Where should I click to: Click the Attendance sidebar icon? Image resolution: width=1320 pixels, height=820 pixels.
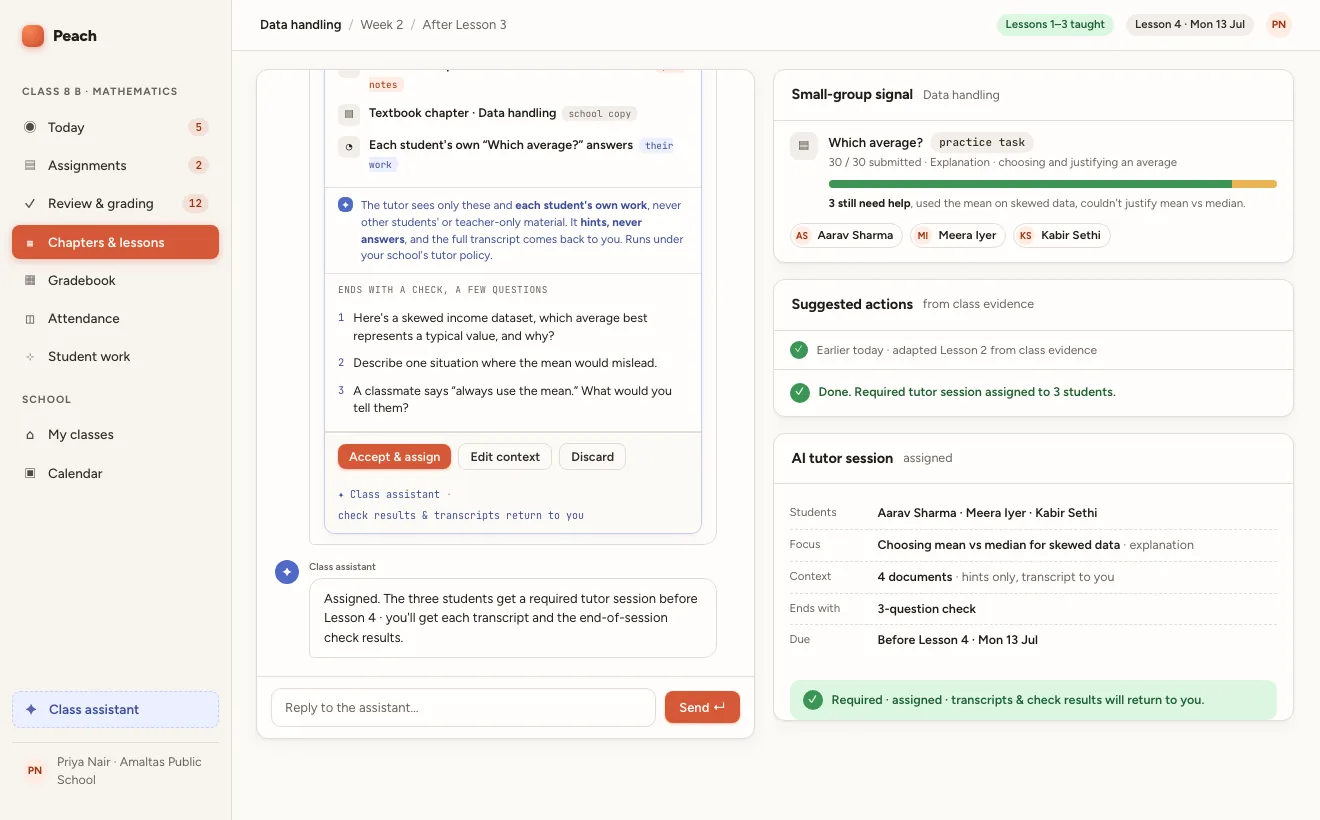[x=30, y=318]
